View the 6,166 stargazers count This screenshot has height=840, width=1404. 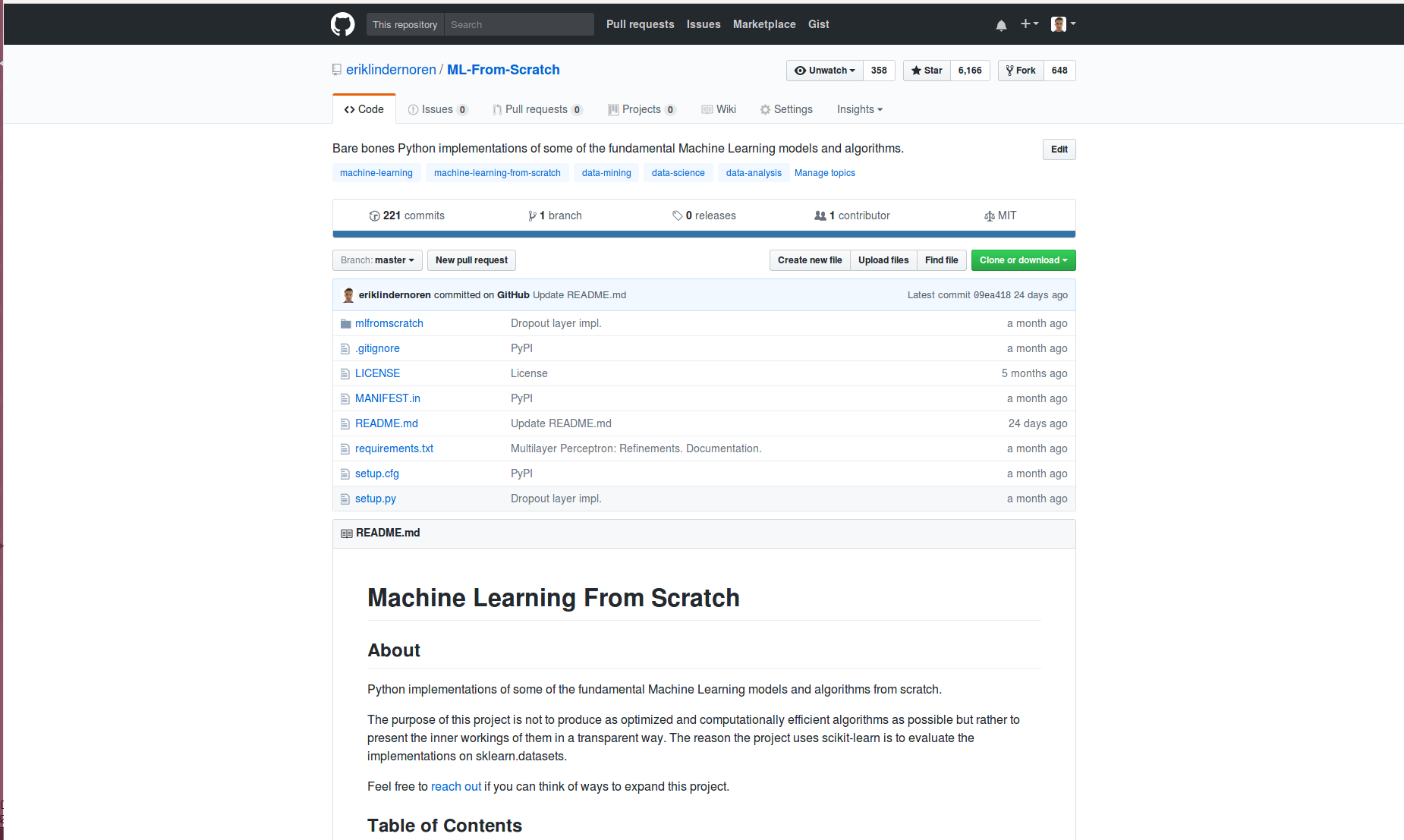(970, 71)
